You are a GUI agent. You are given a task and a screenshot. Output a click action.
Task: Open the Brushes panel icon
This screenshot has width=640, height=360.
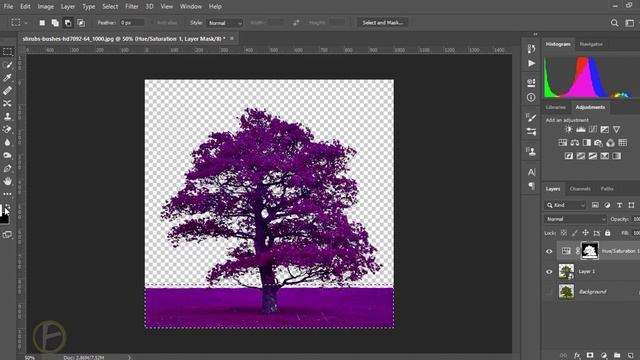pos(531,118)
